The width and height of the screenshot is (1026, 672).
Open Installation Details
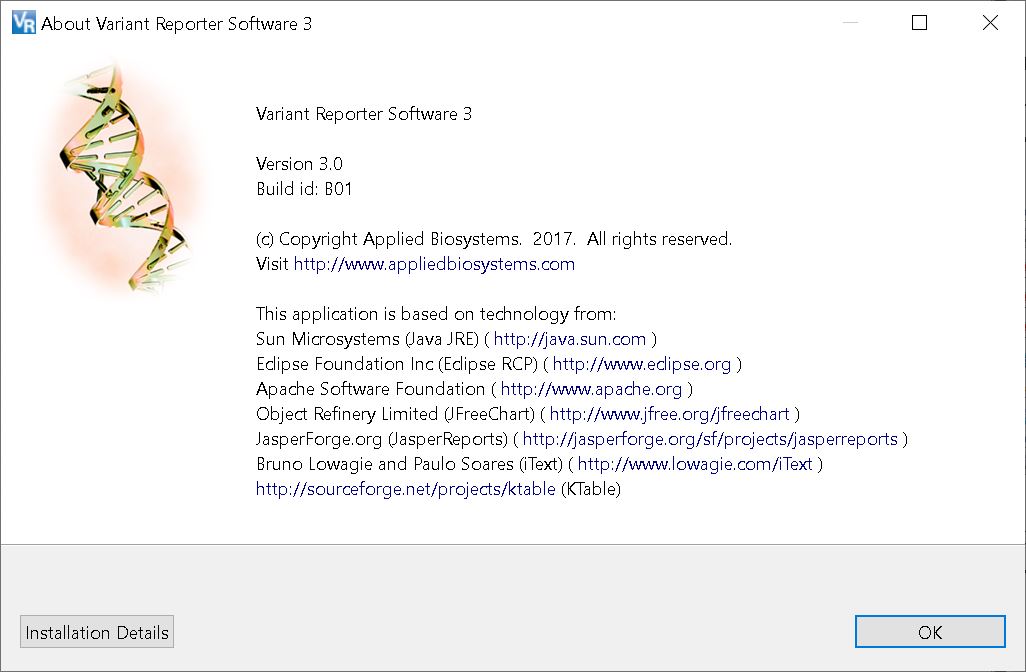coord(97,632)
